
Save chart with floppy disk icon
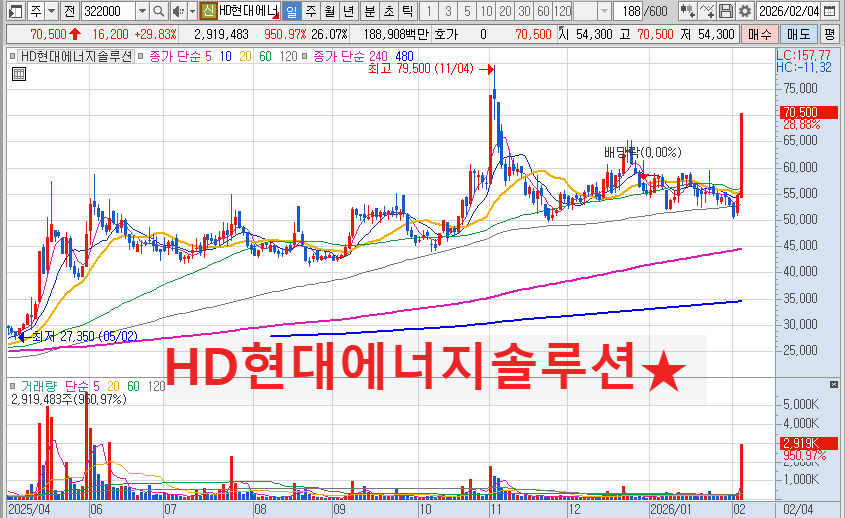726,11
